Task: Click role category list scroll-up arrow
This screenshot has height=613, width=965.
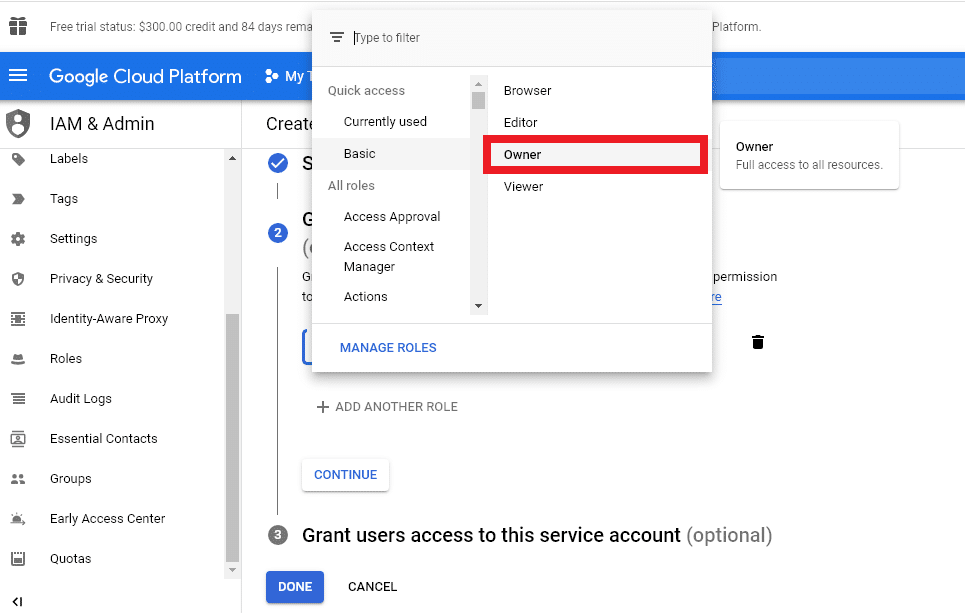Action: (478, 84)
